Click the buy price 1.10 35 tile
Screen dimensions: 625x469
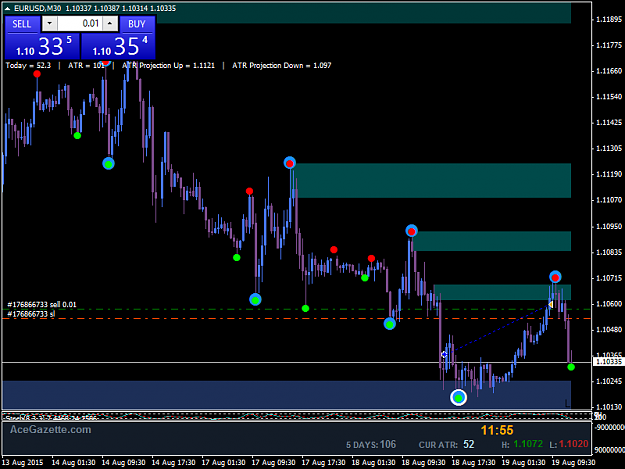118,46
